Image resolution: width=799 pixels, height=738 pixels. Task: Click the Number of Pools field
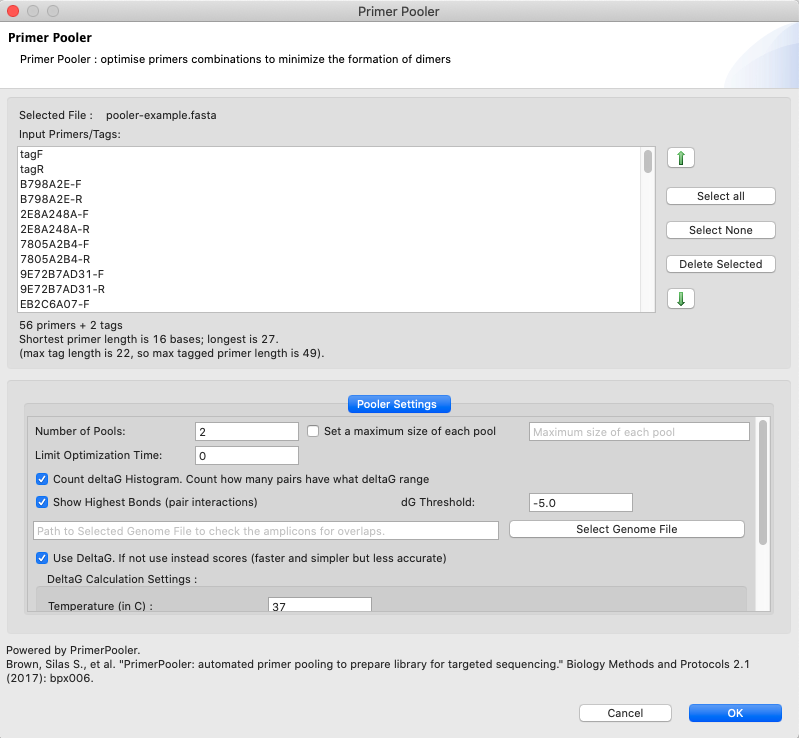[x=247, y=432]
